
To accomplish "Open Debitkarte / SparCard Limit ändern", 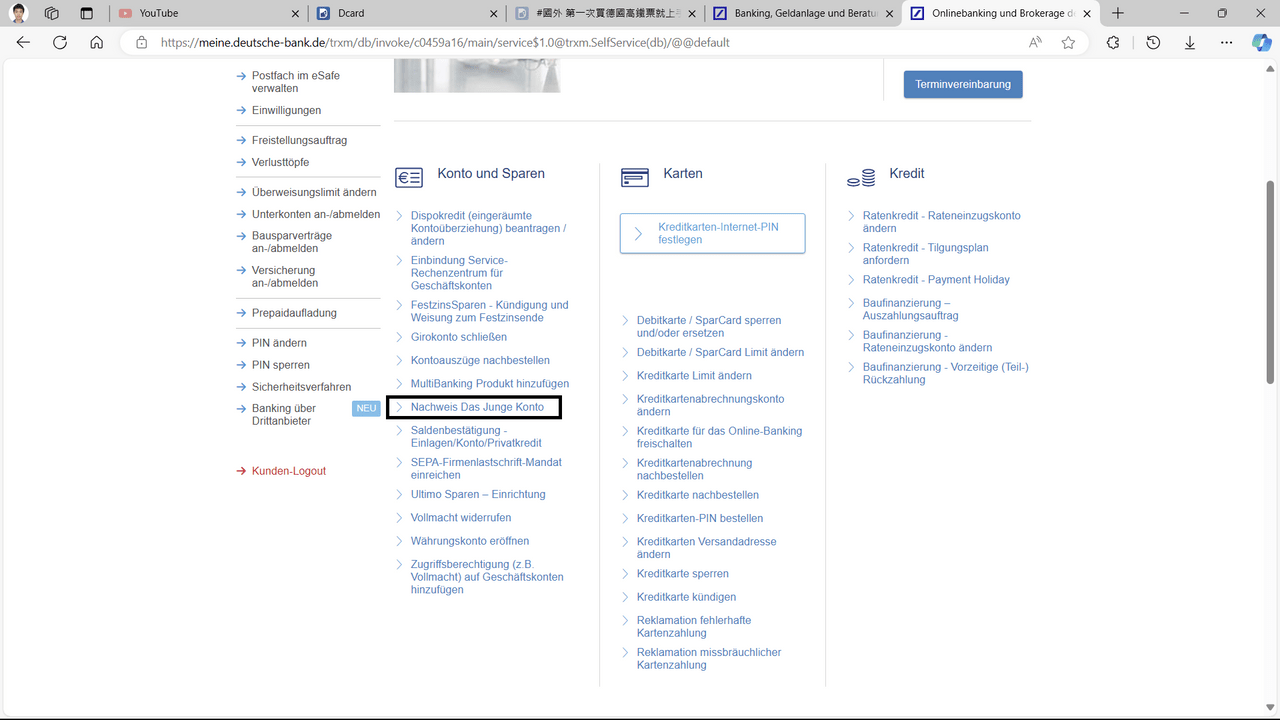I will 720,352.
